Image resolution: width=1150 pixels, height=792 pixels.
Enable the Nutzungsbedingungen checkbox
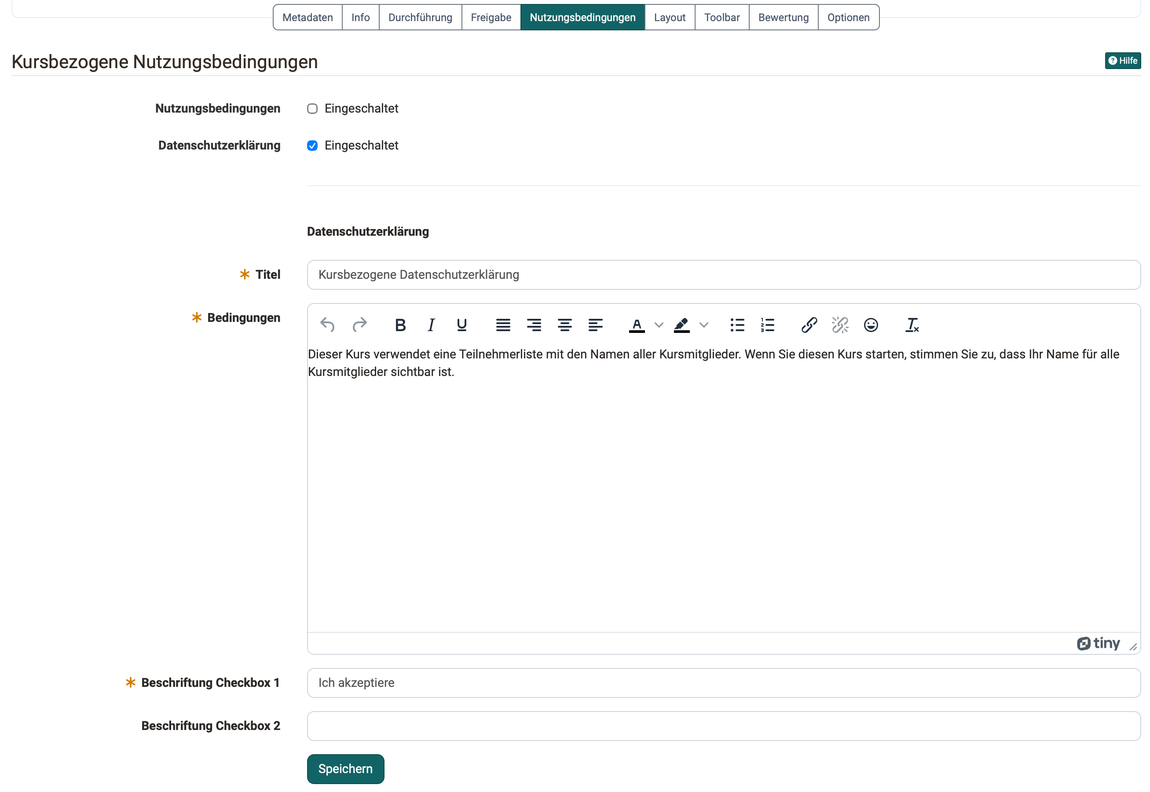click(312, 109)
